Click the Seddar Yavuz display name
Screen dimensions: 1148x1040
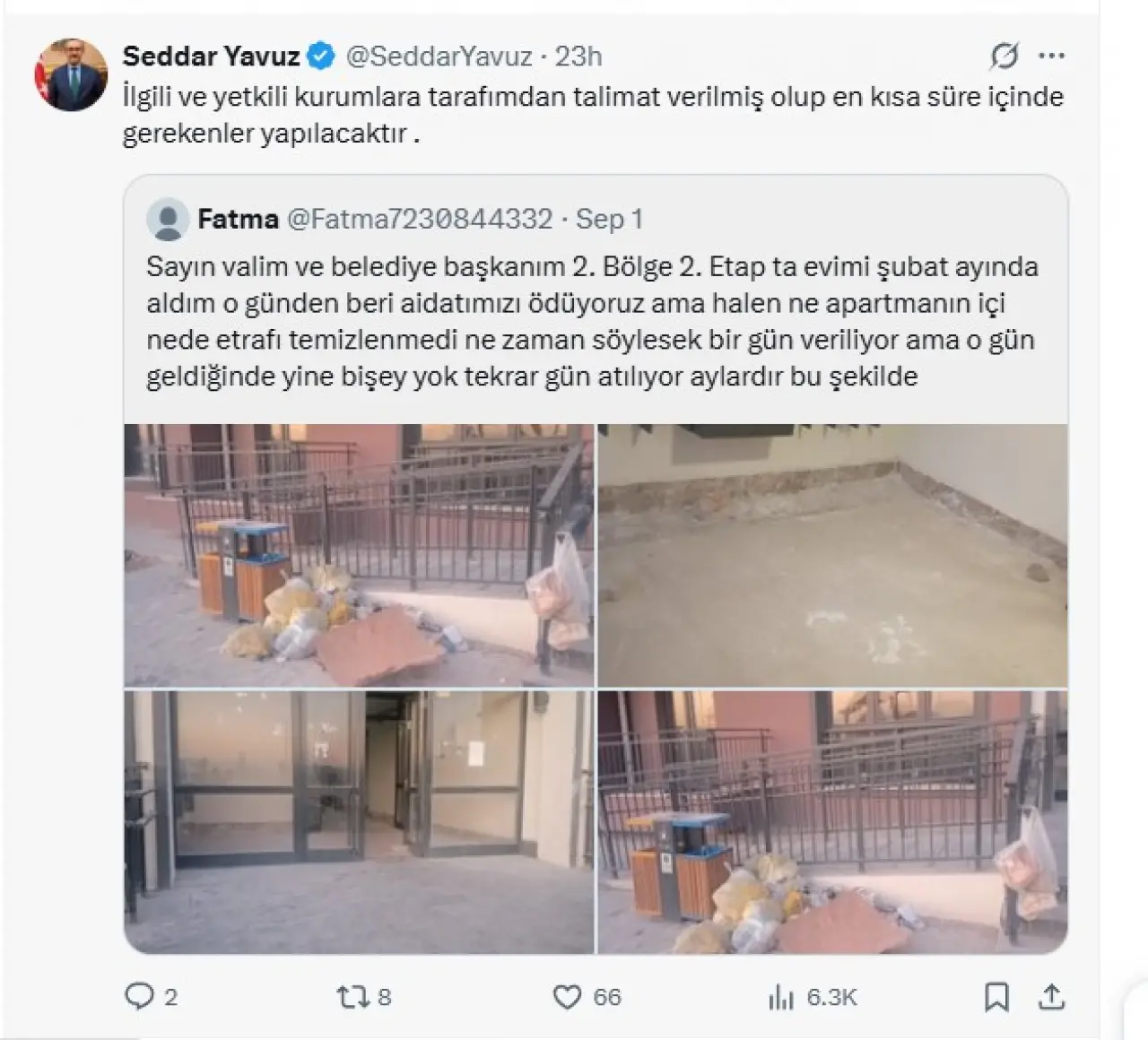click(x=211, y=56)
